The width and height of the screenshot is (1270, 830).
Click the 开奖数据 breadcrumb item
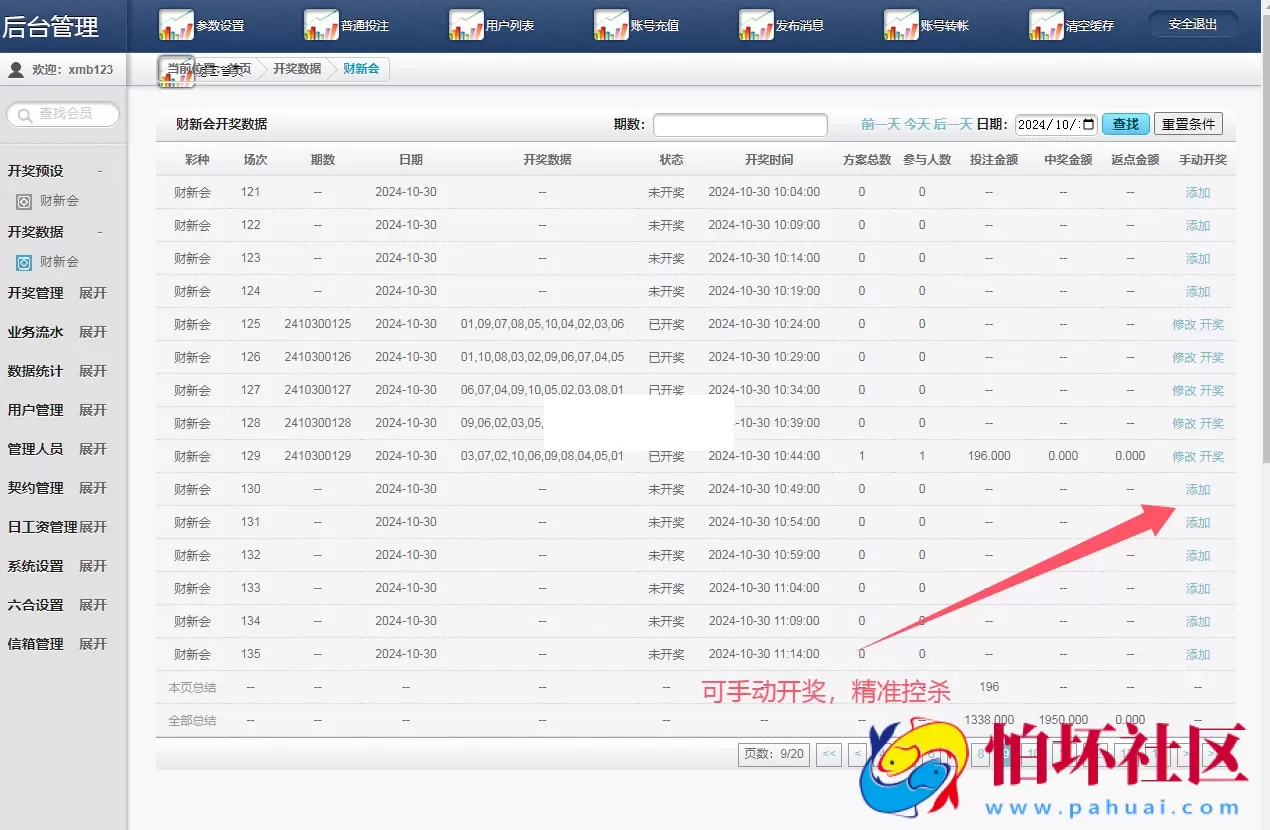296,69
